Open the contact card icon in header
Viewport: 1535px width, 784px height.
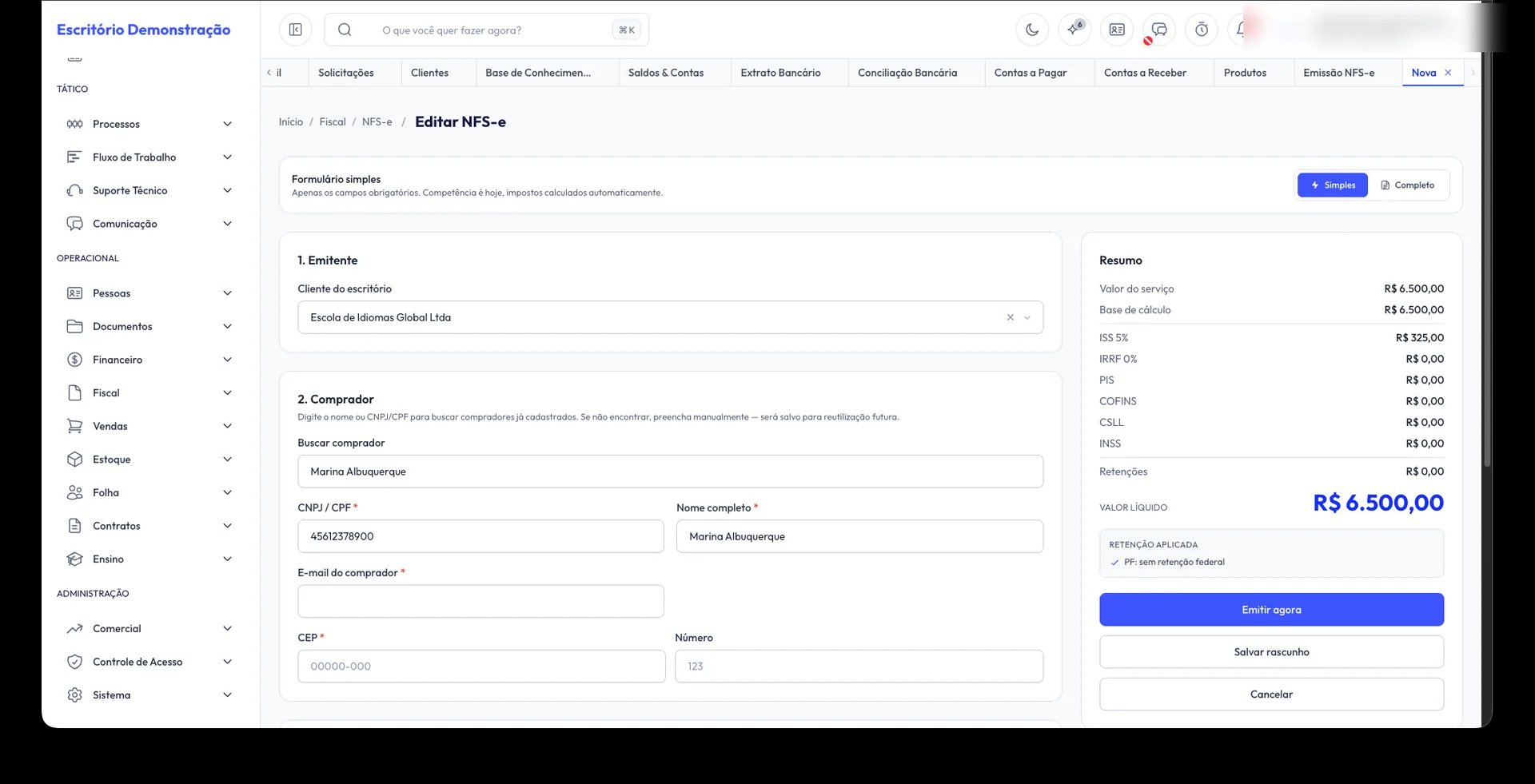click(1117, 30)
